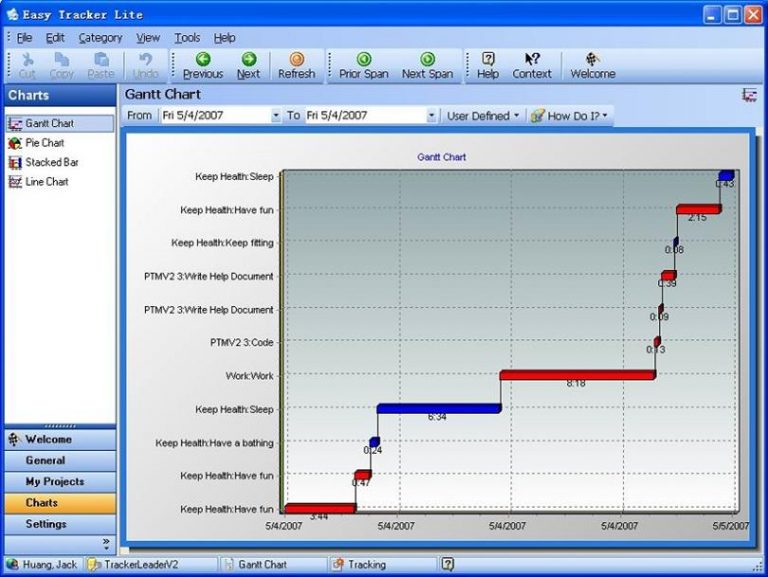This screenshot has width=768, height=577.
Task: Select Pie Chart in the Charts list
Action: coord(45,143)
